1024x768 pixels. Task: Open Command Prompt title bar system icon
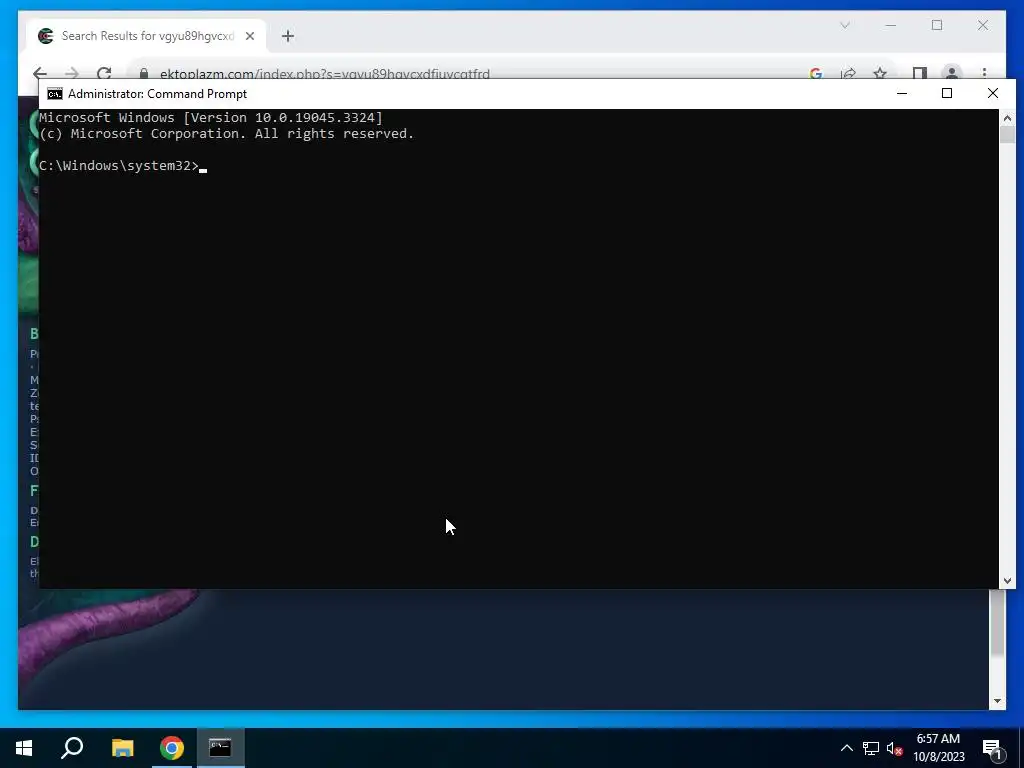[55, 94]
